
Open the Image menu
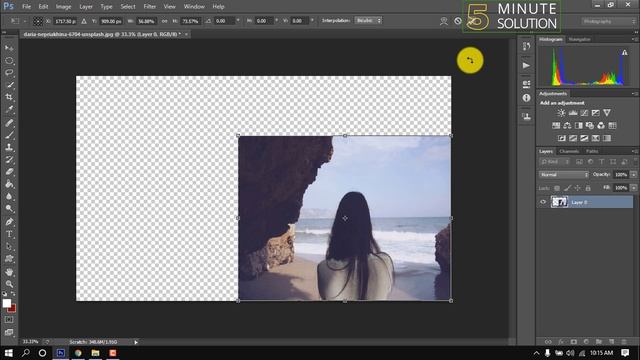63,7
